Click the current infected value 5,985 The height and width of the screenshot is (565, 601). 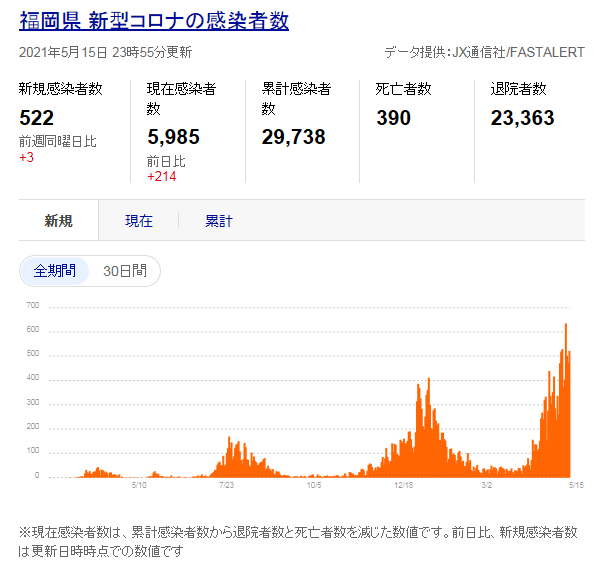click(173, 136)
